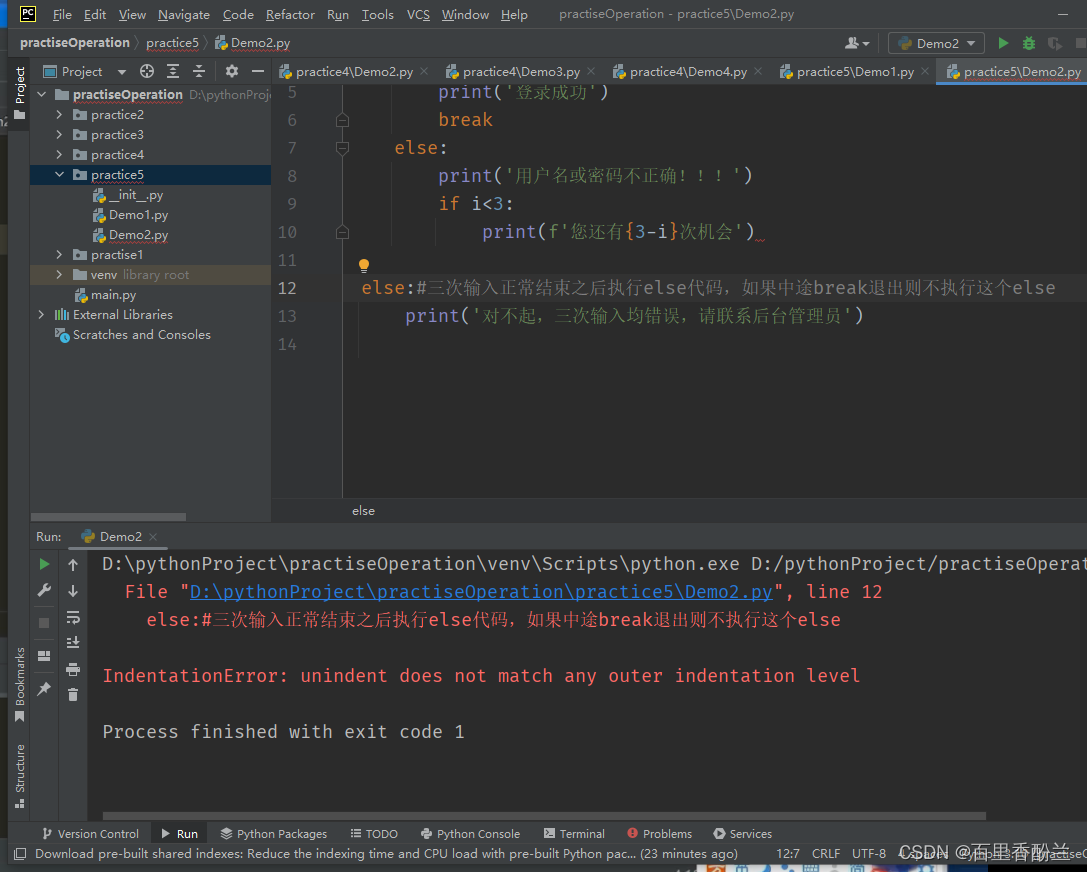Click the Project panel horizontal scrollbar
The height and width of the screenshot is (872, 1087).
[108, 517]
